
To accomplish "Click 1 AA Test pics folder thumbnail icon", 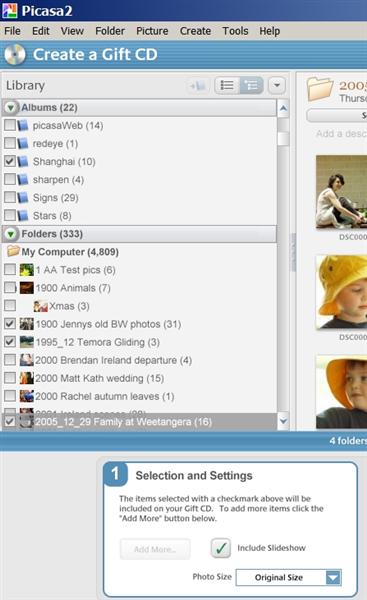I will tap(26, 270).
